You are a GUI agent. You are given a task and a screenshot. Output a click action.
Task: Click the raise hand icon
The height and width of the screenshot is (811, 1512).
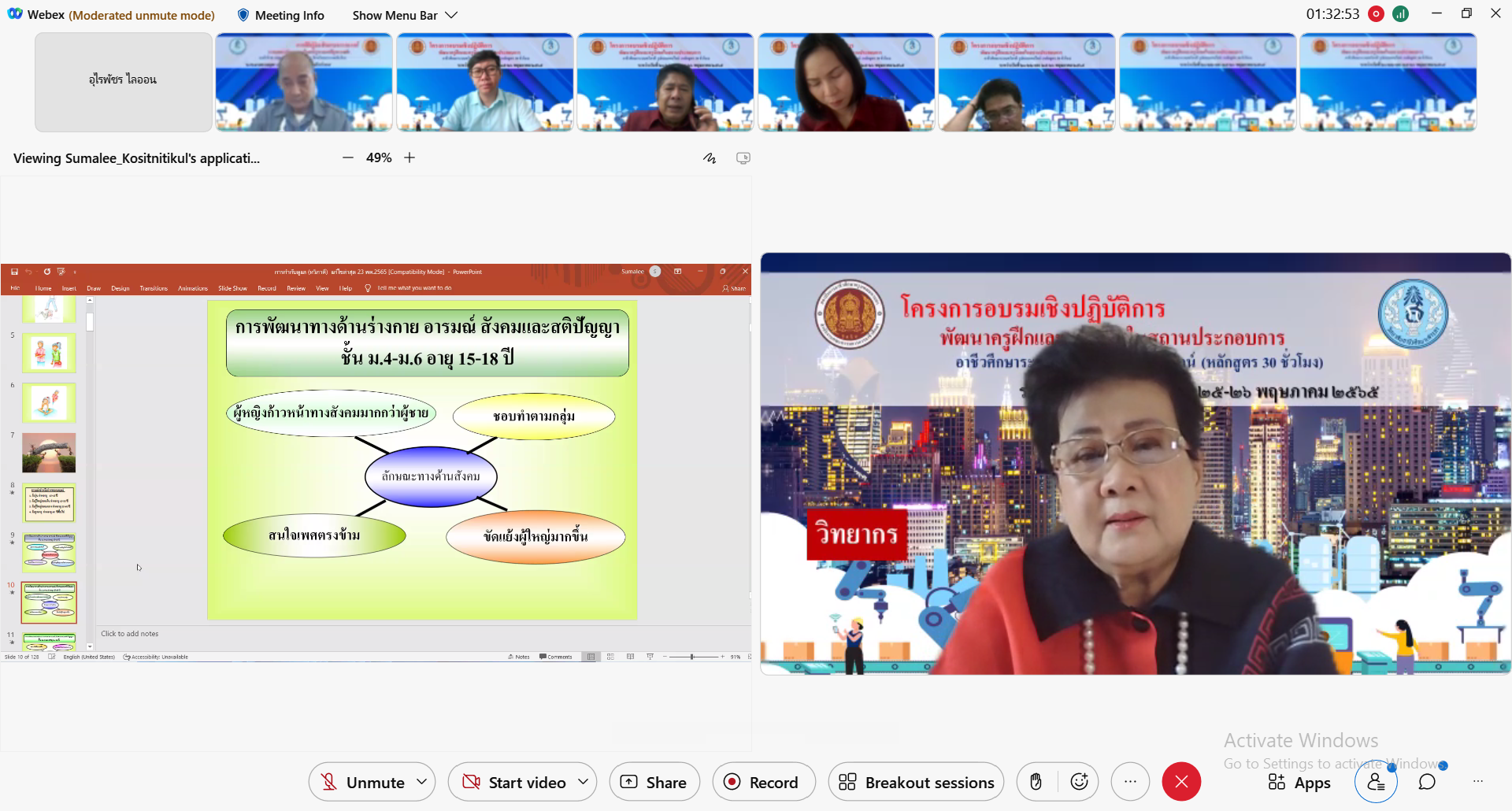coord(1036,782)
